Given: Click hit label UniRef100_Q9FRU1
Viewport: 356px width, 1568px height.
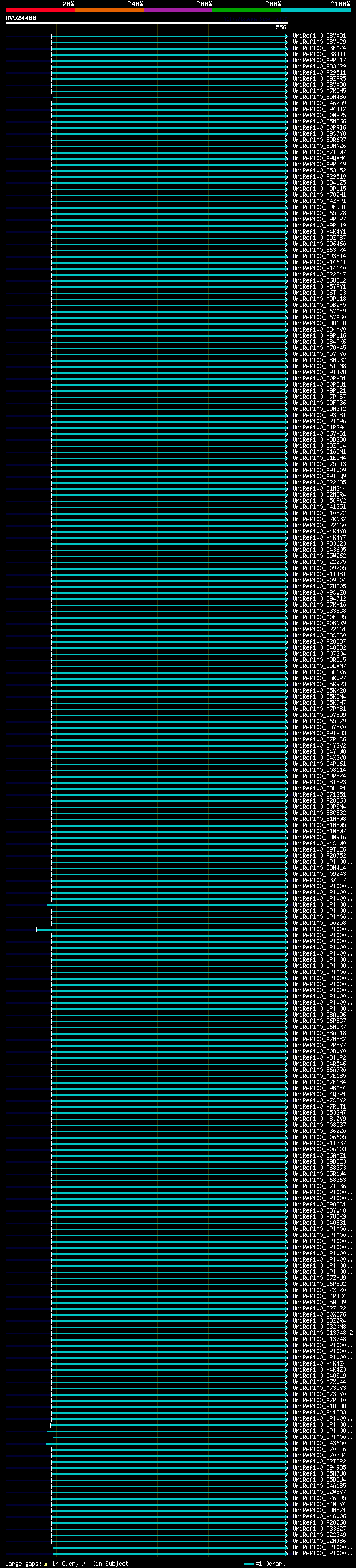Looking at the screenshot, I should 319,207.
